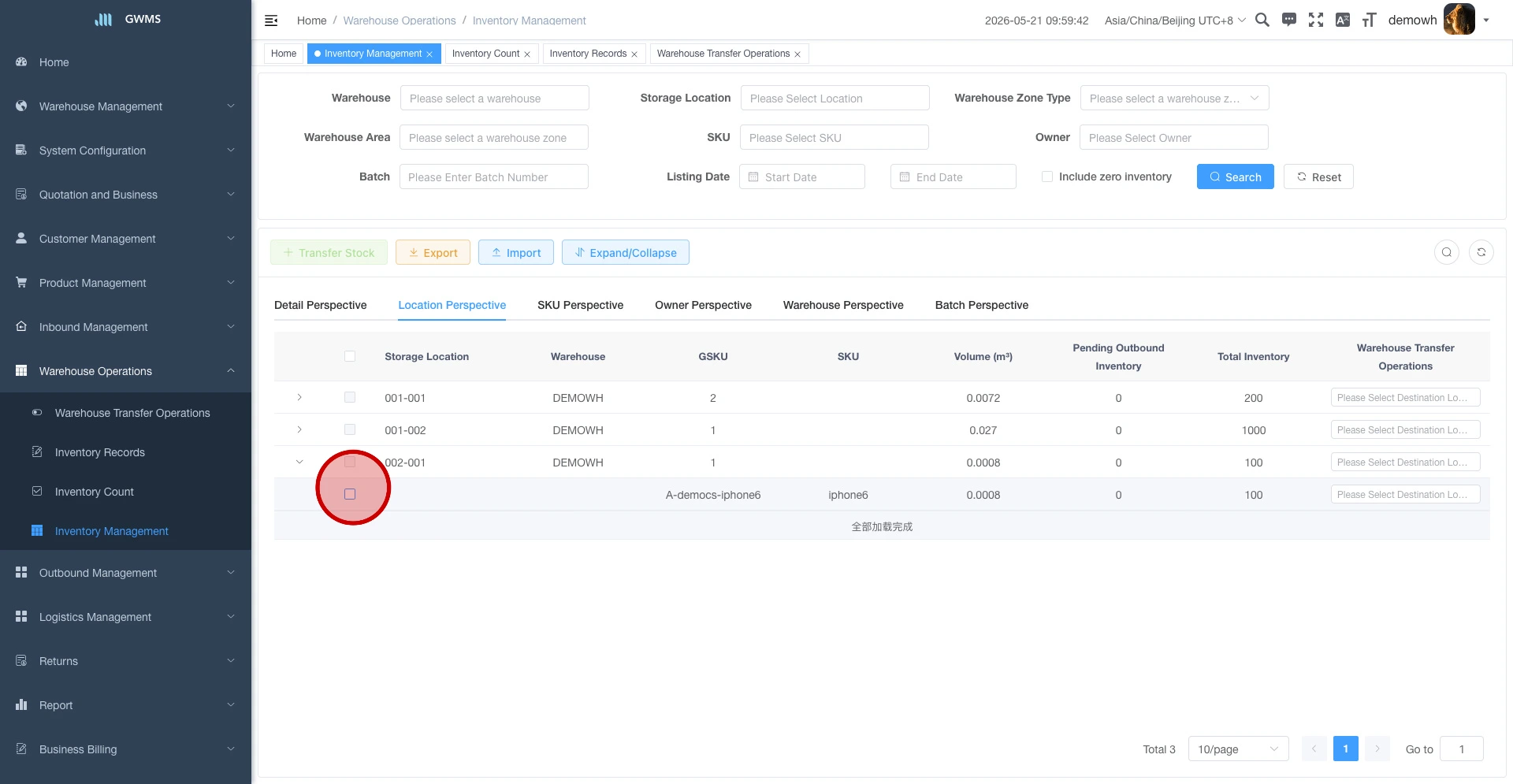Open the user menu dropdown arrow

click(1486, 20)
